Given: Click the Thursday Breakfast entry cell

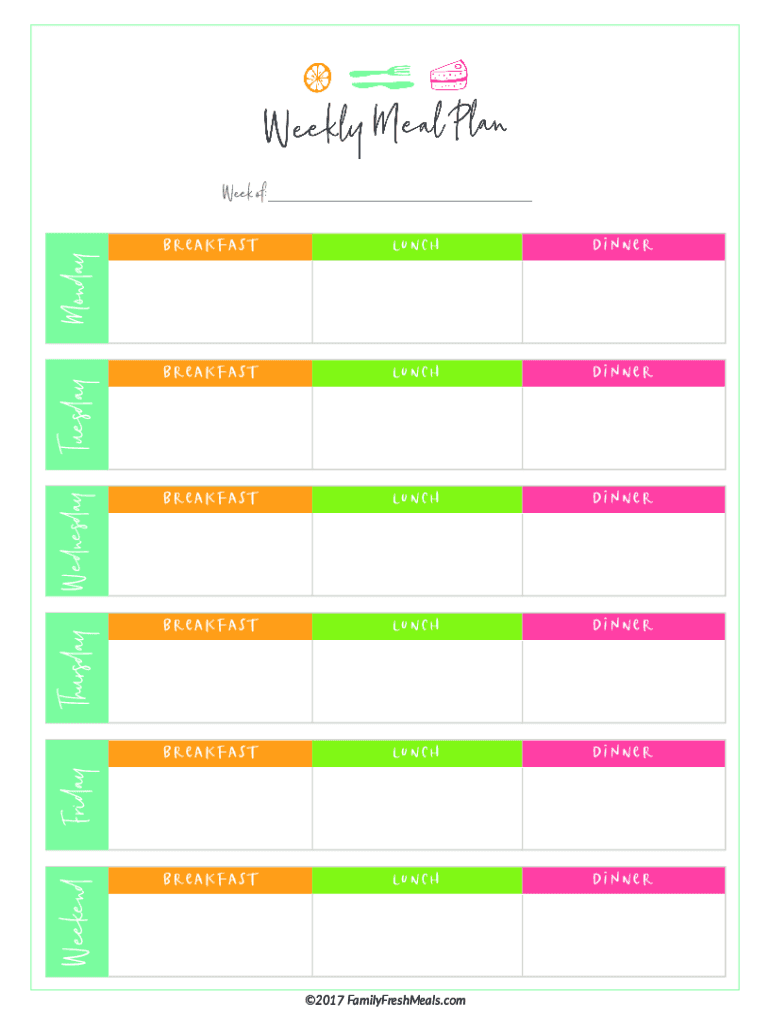Looking at the screenshot, I should (x=210, y=681).
